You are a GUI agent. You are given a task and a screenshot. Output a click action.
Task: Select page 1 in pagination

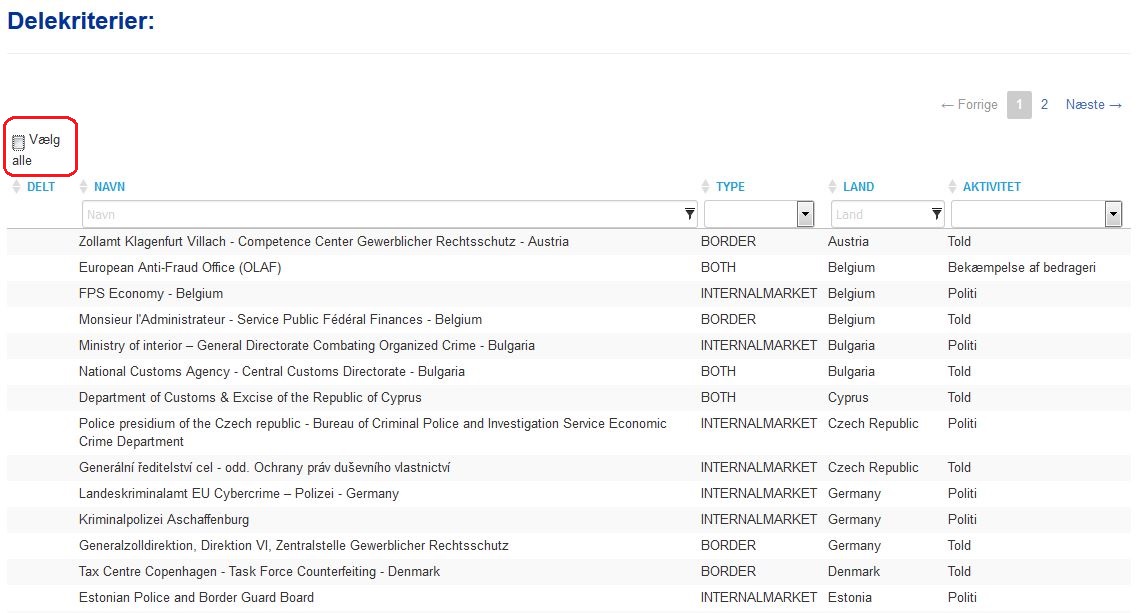click(1019, 105)
